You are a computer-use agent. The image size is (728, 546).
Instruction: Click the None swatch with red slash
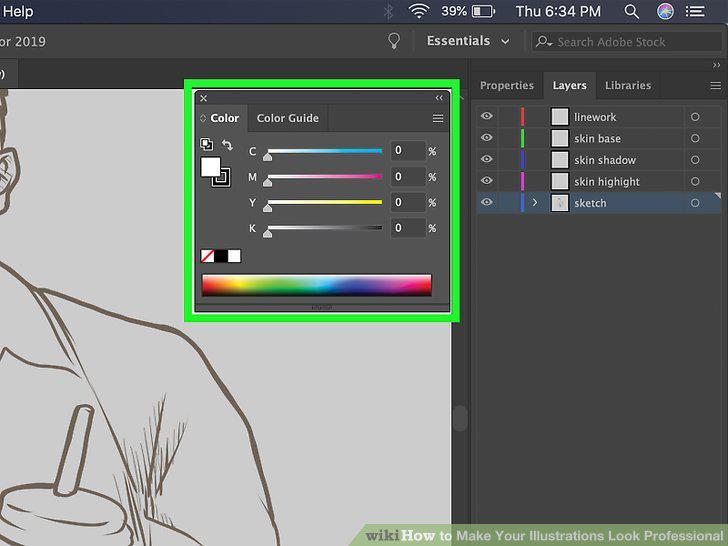pyautogui.click(x=207, y=256)
